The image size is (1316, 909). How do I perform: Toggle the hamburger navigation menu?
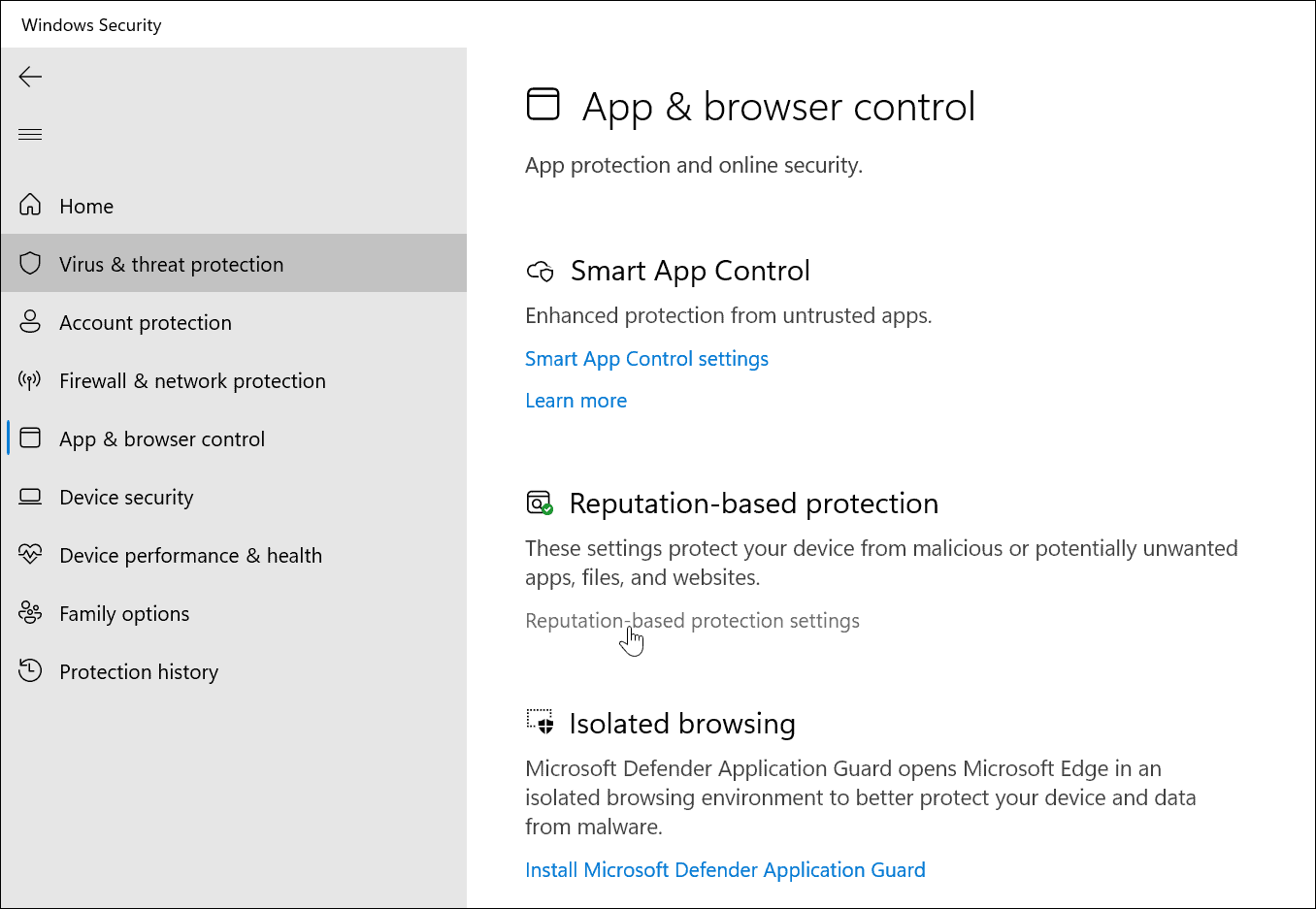[30, 134]
